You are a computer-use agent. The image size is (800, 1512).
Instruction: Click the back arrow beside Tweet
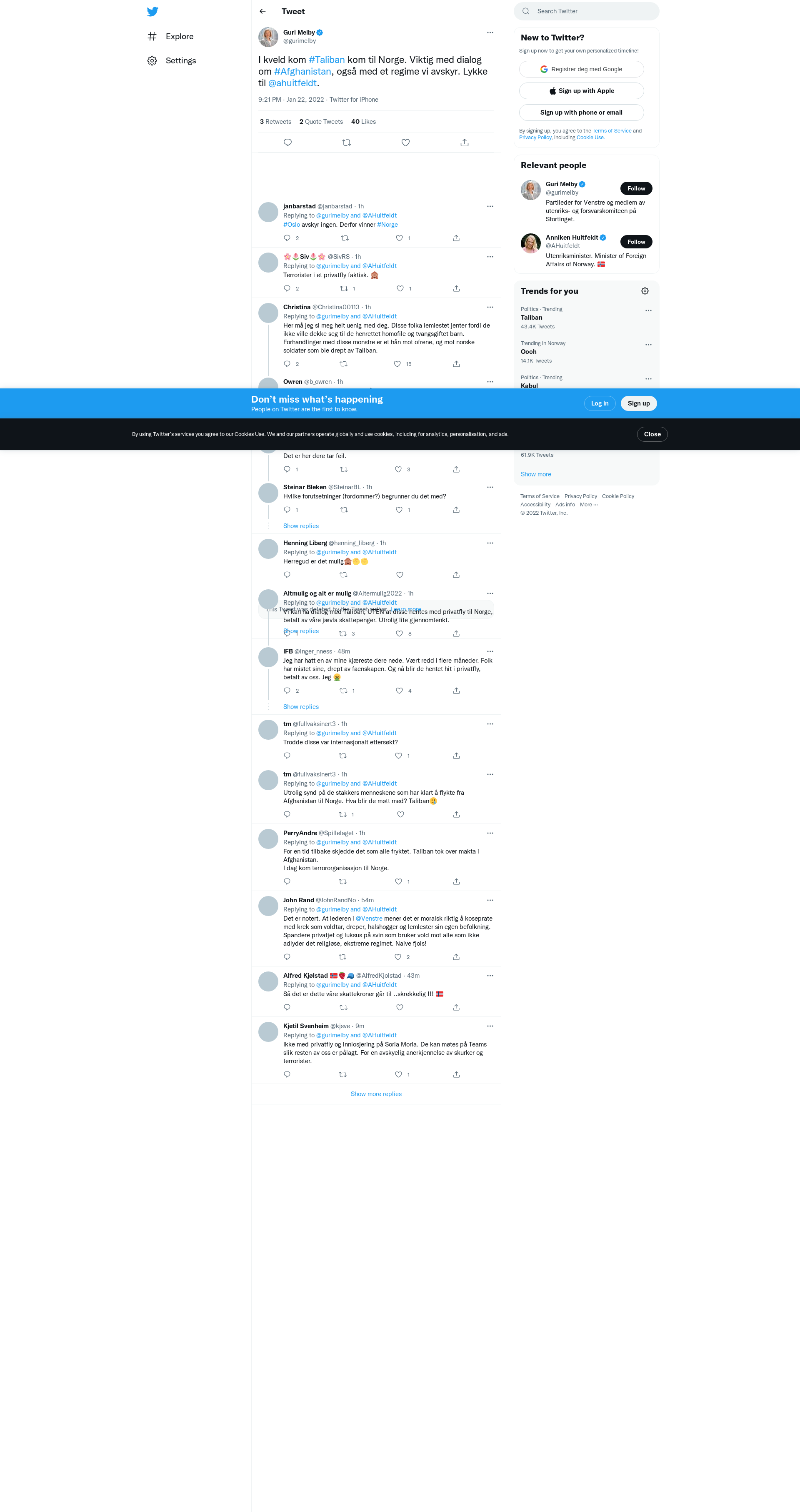coord(262,11)
